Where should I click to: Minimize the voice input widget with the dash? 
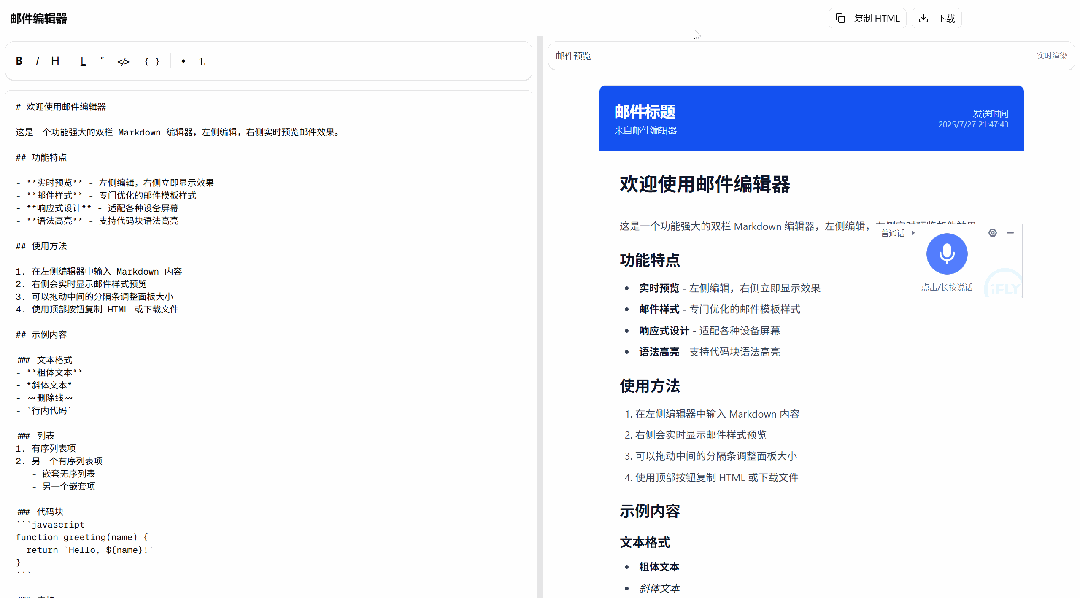coord(1010,233)
